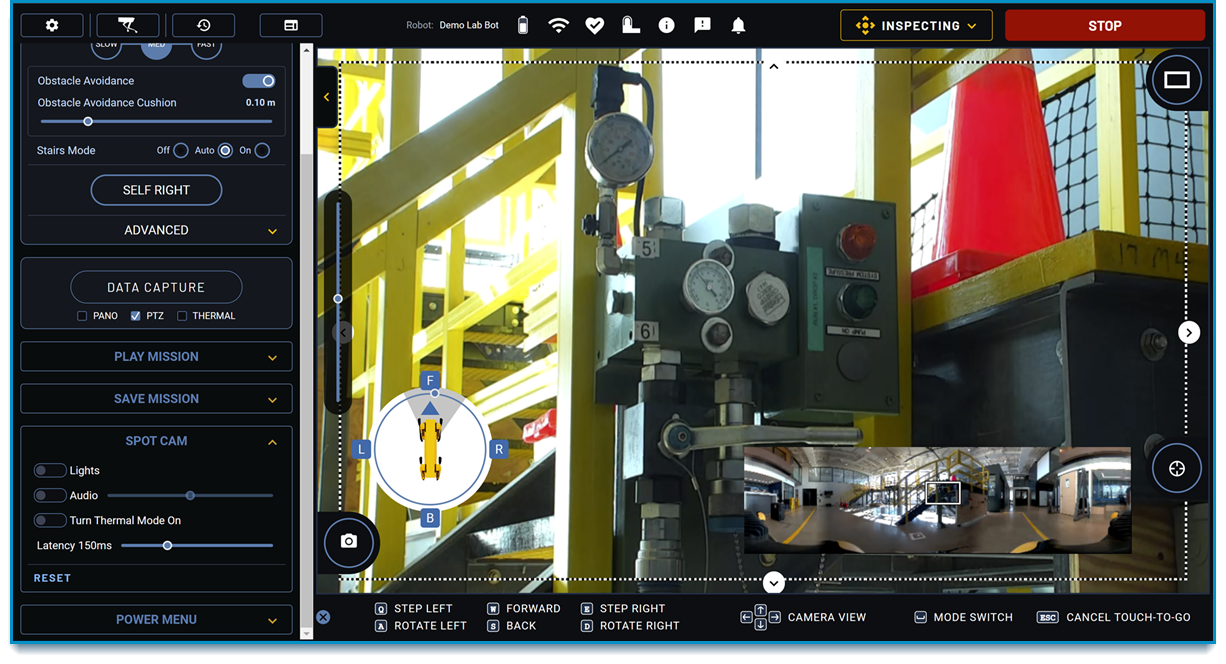
Task: Select the PTZ camera icon in the top toolbar
Action: point(128,25)
